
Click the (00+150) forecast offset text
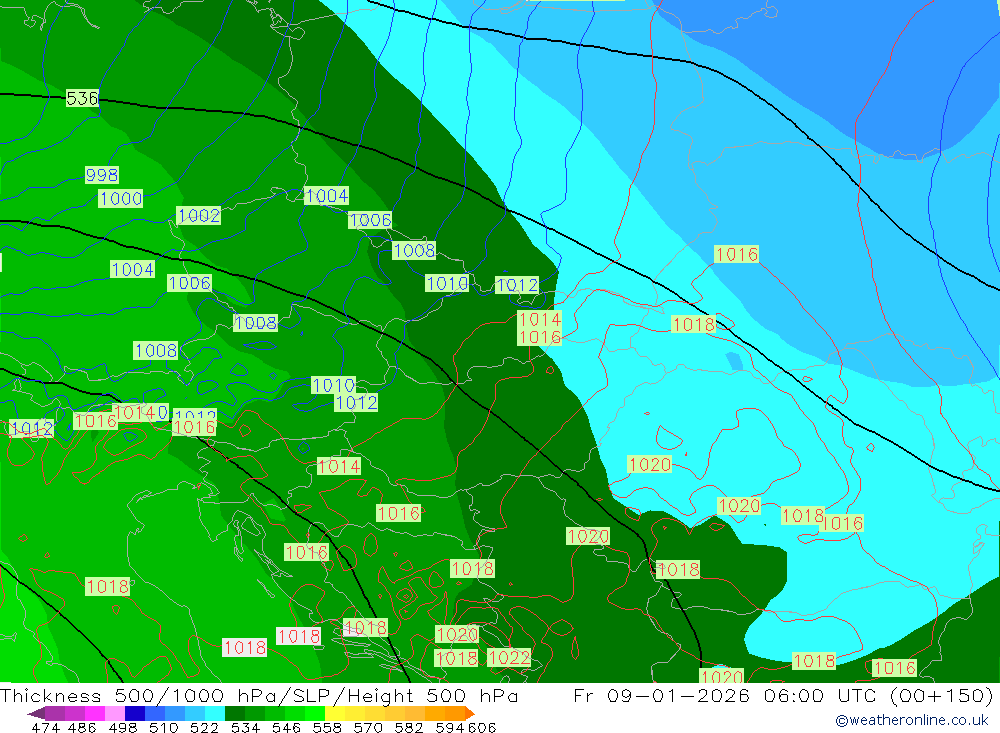(x=941, y=695)
